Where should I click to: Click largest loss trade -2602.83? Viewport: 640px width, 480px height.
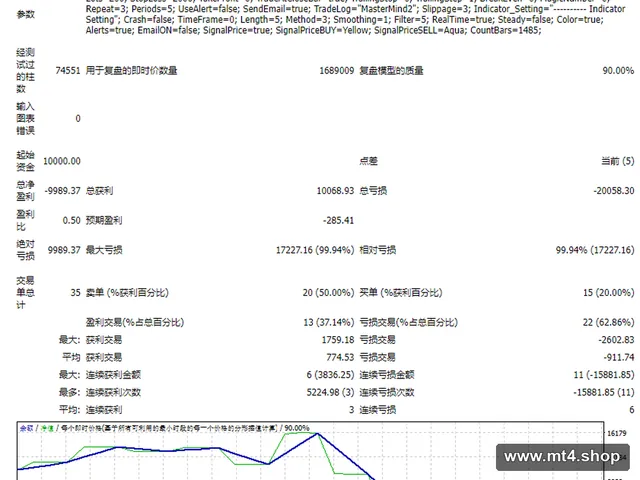616,340
